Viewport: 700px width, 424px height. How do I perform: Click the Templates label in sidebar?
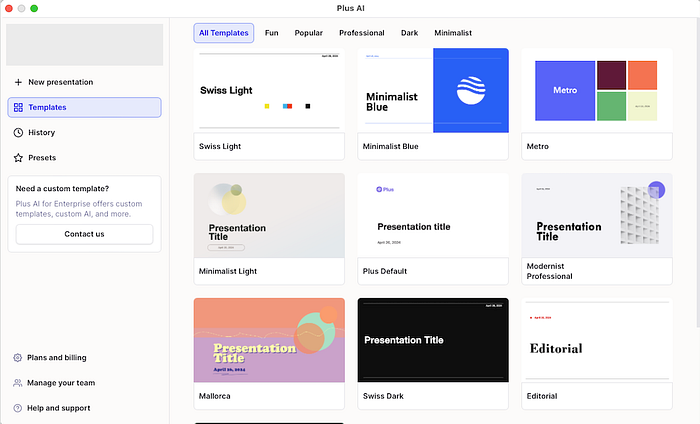coord(47,108)
